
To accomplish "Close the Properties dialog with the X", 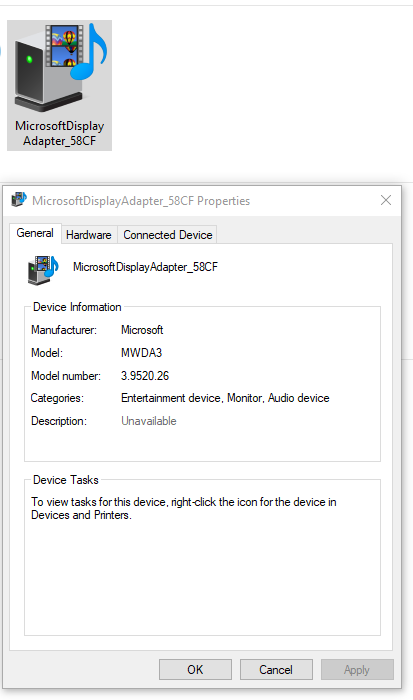I will [x=386, y=200].
